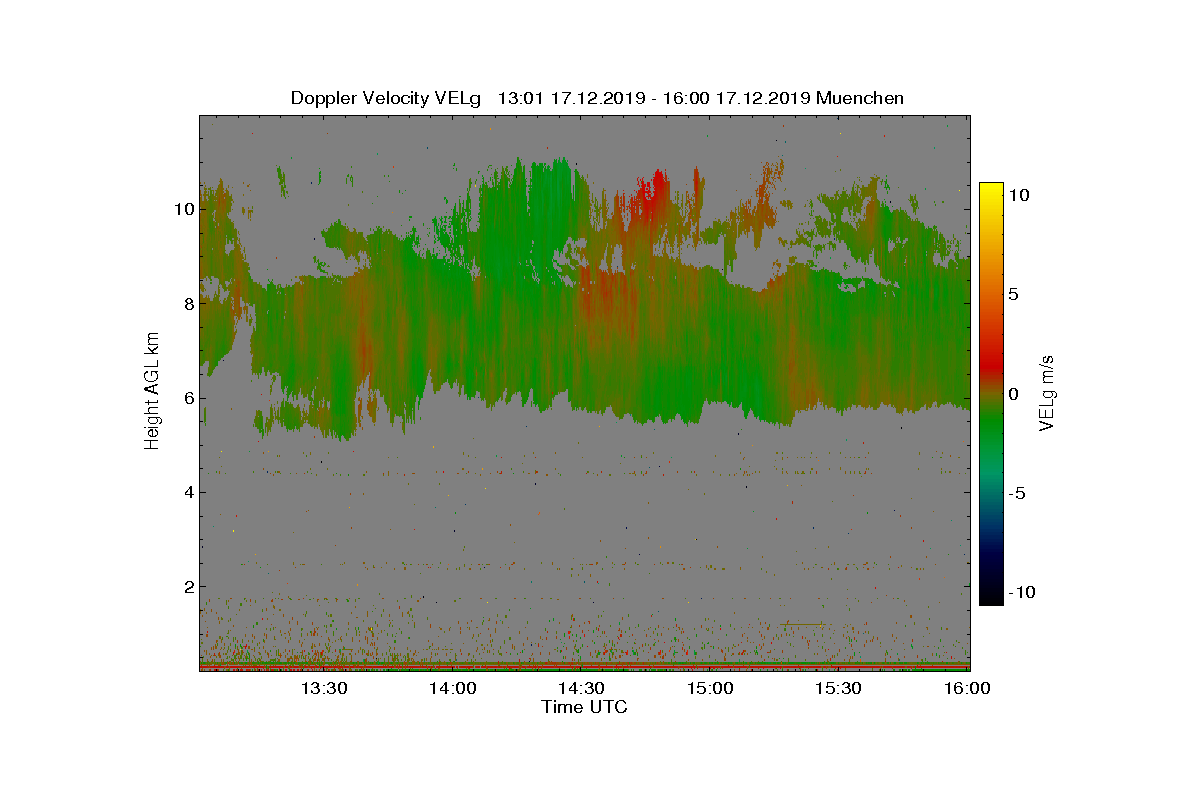Click the height tick label '2'
This screenshot has width=1200, height=800.
pos(188,586)
